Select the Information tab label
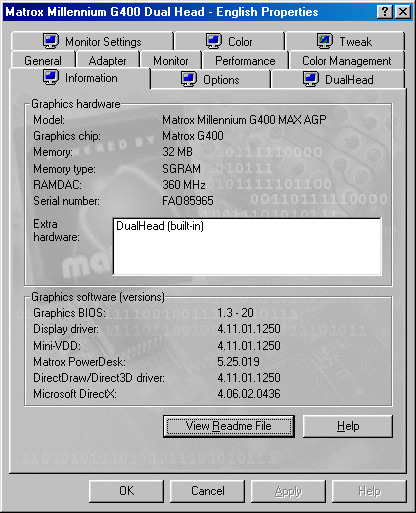The width and height of the screenshot is (416, 513). (91, 78)
